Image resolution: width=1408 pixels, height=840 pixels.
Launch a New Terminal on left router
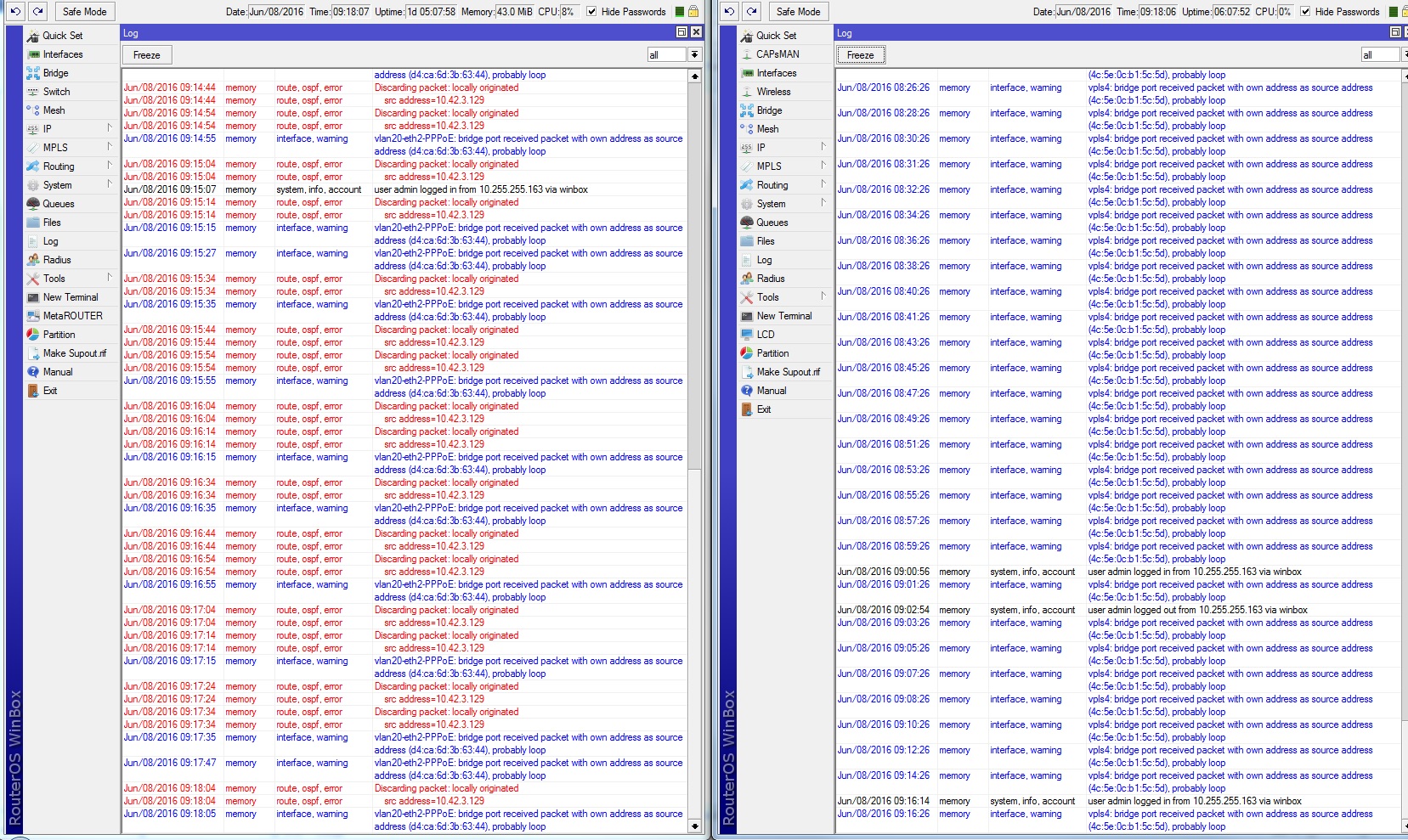click(68, 296)
